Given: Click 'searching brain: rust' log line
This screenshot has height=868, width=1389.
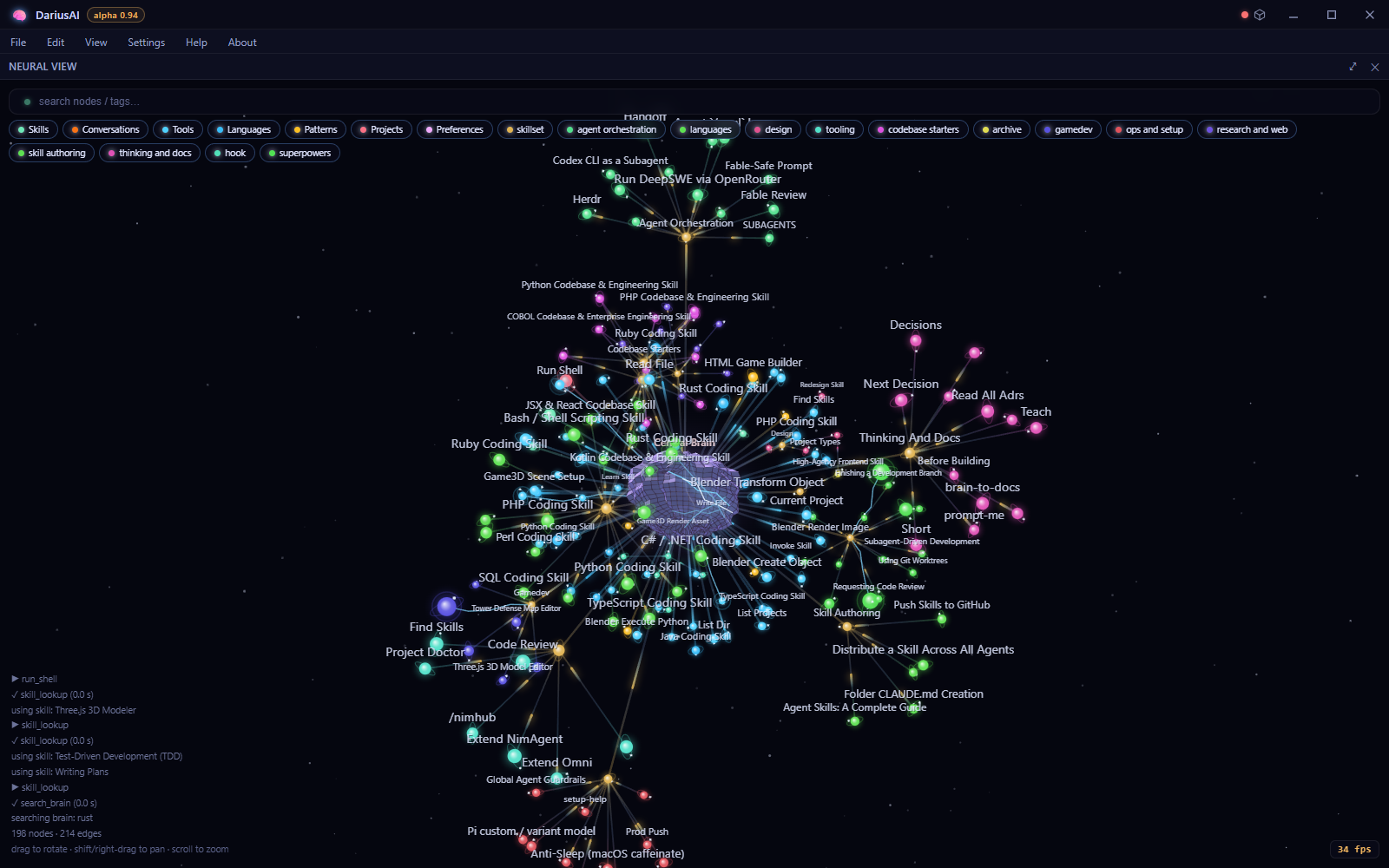Looking at the screenshot, I should [52, 818].
